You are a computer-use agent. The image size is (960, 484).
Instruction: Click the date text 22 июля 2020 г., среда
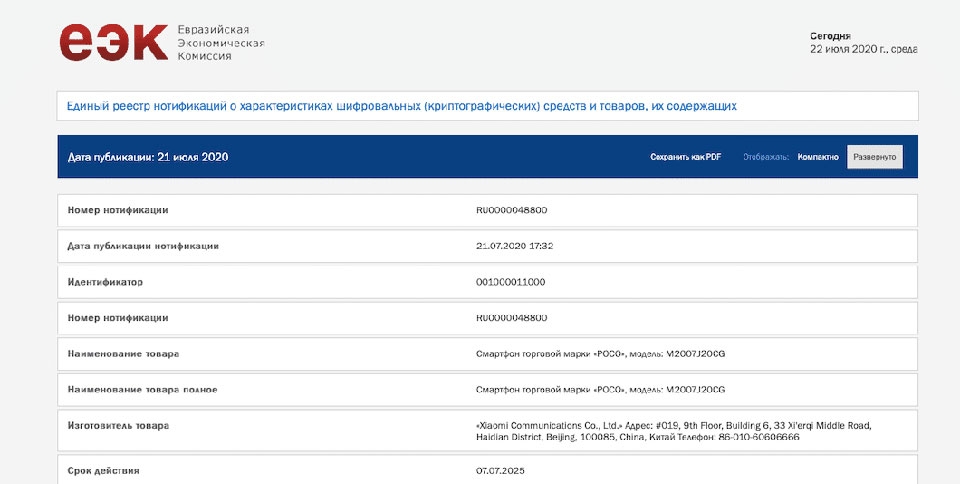click(x=863, y=50)
